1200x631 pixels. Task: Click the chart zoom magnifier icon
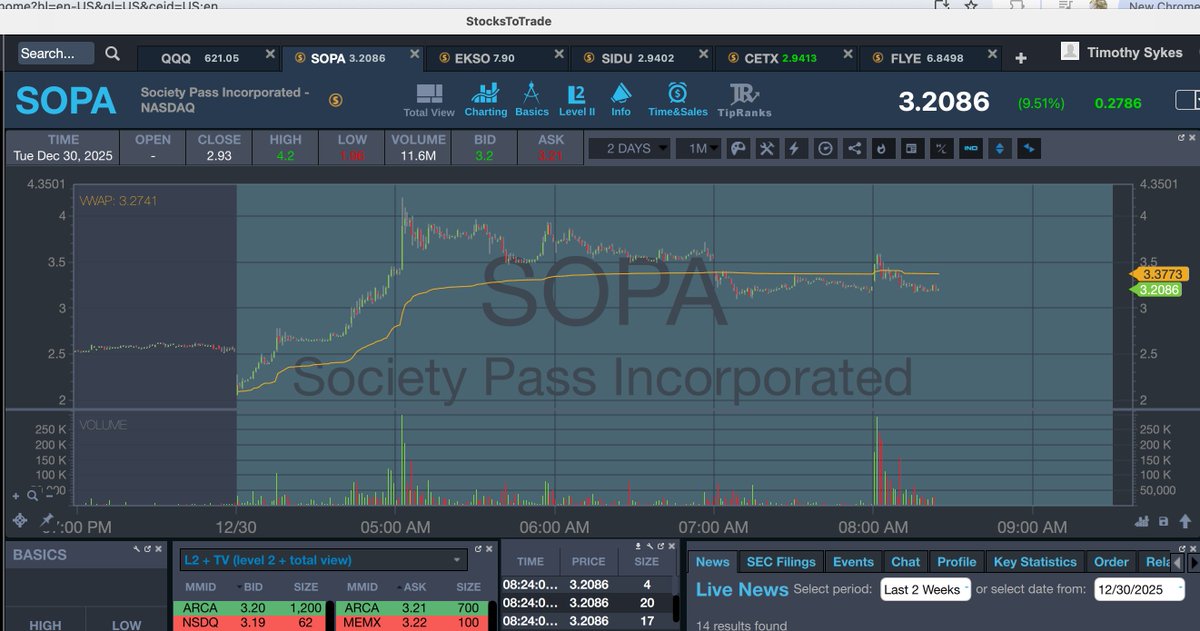32,494
